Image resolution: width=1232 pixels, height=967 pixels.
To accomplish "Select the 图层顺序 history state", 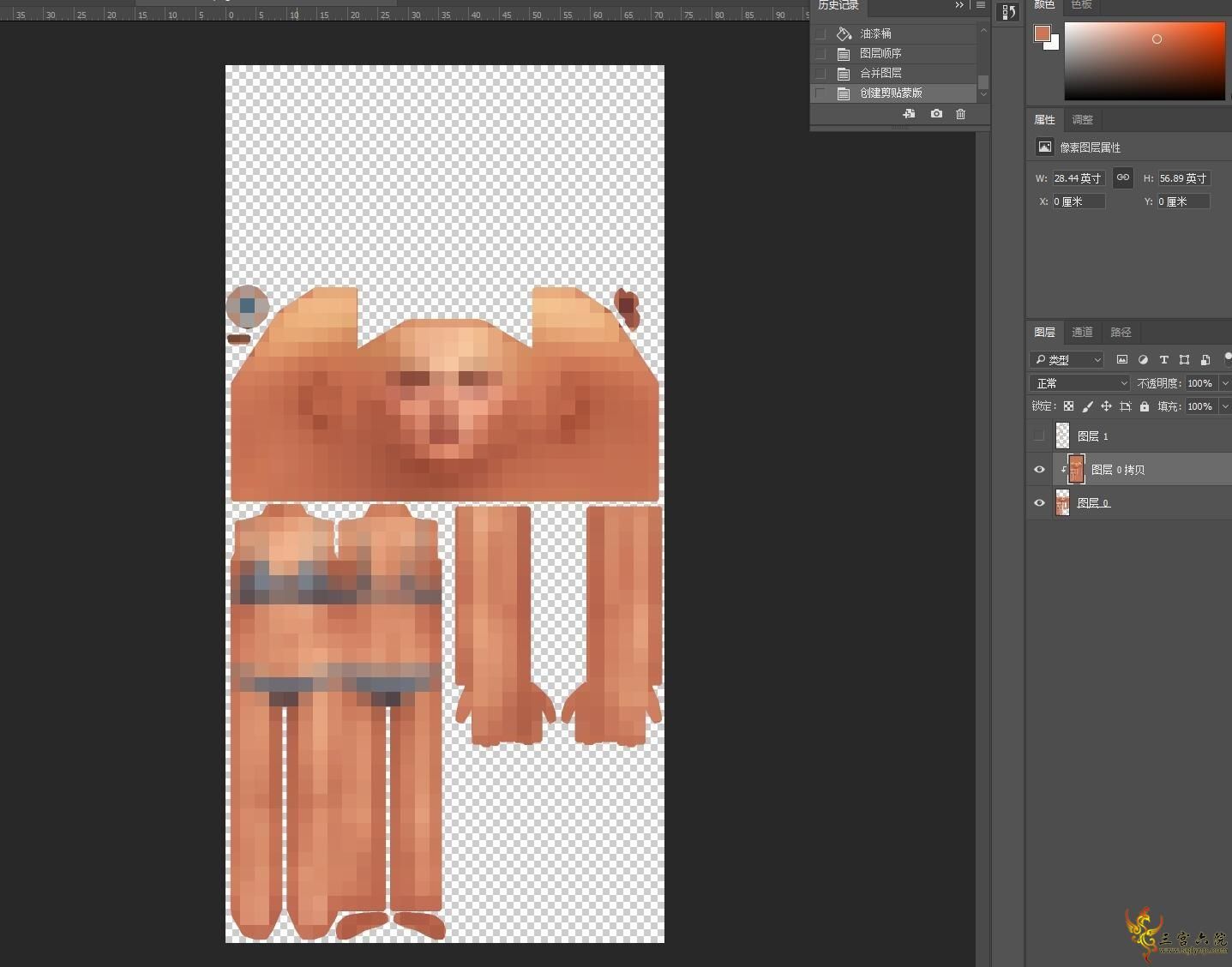I will pos(893,53).
